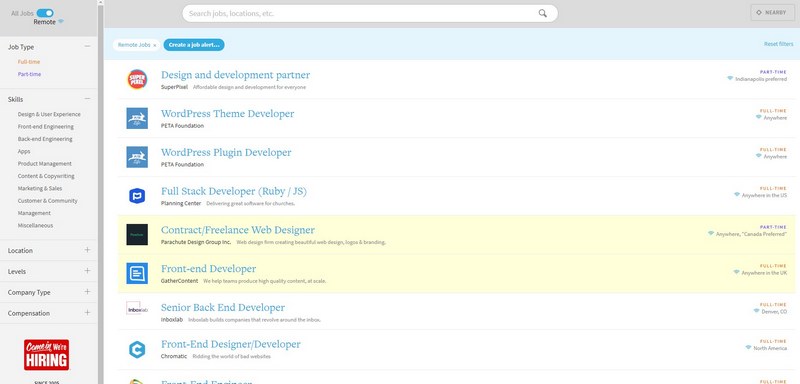Click PETA logo beside WordPress Plugin Developer
This screenshot has height=384, width=800.
coord(137,157)
